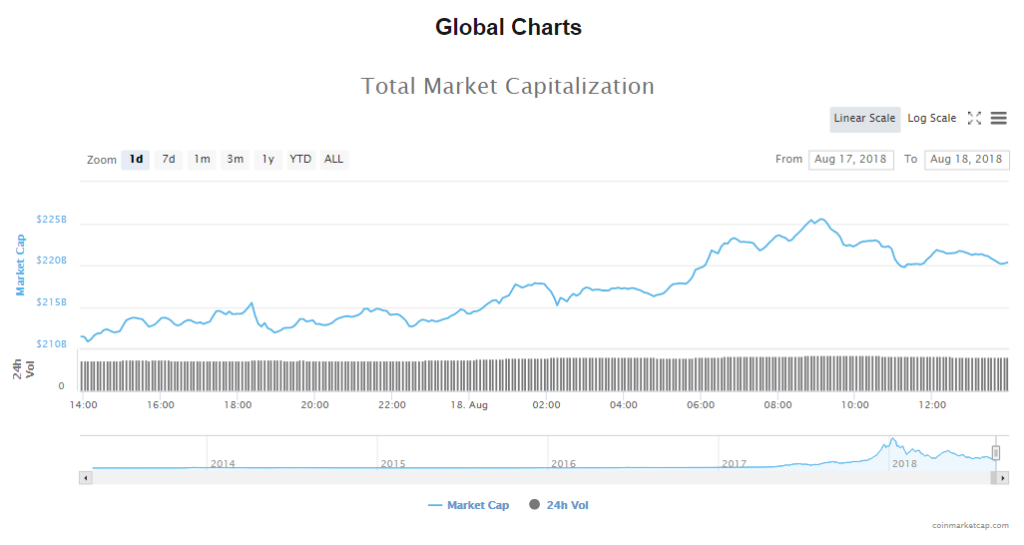Zoom the chart to 1y
The height and width of the screenshot is (545, 1024).
(x=268, y=159)
